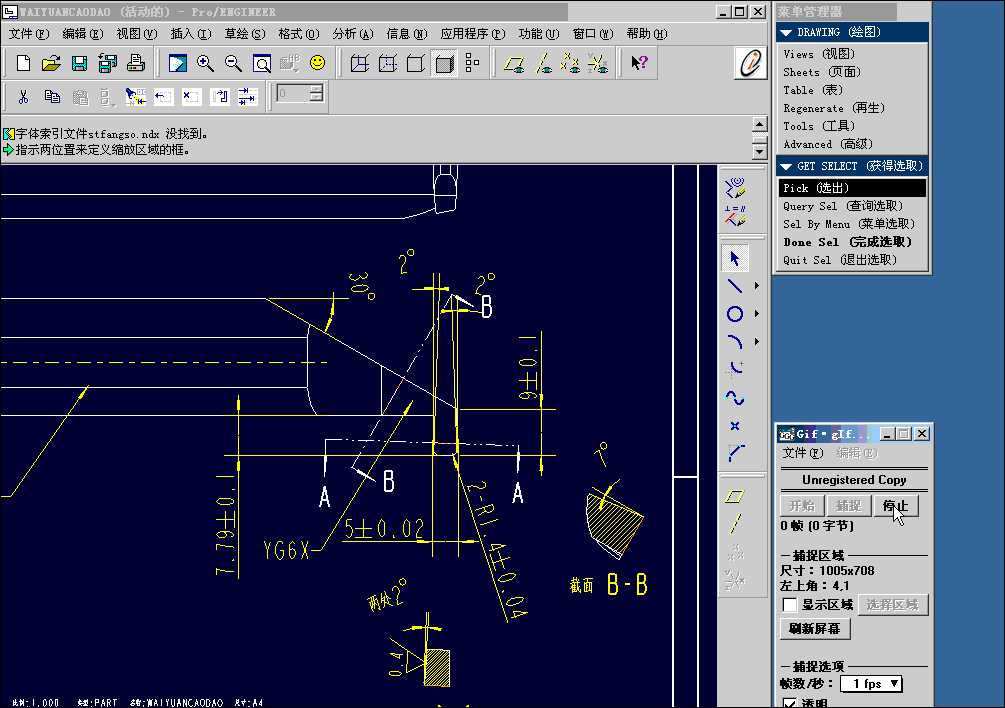The image size is (1005, 708).
Task: Click the save a copy icon
Action: point(107,63)
